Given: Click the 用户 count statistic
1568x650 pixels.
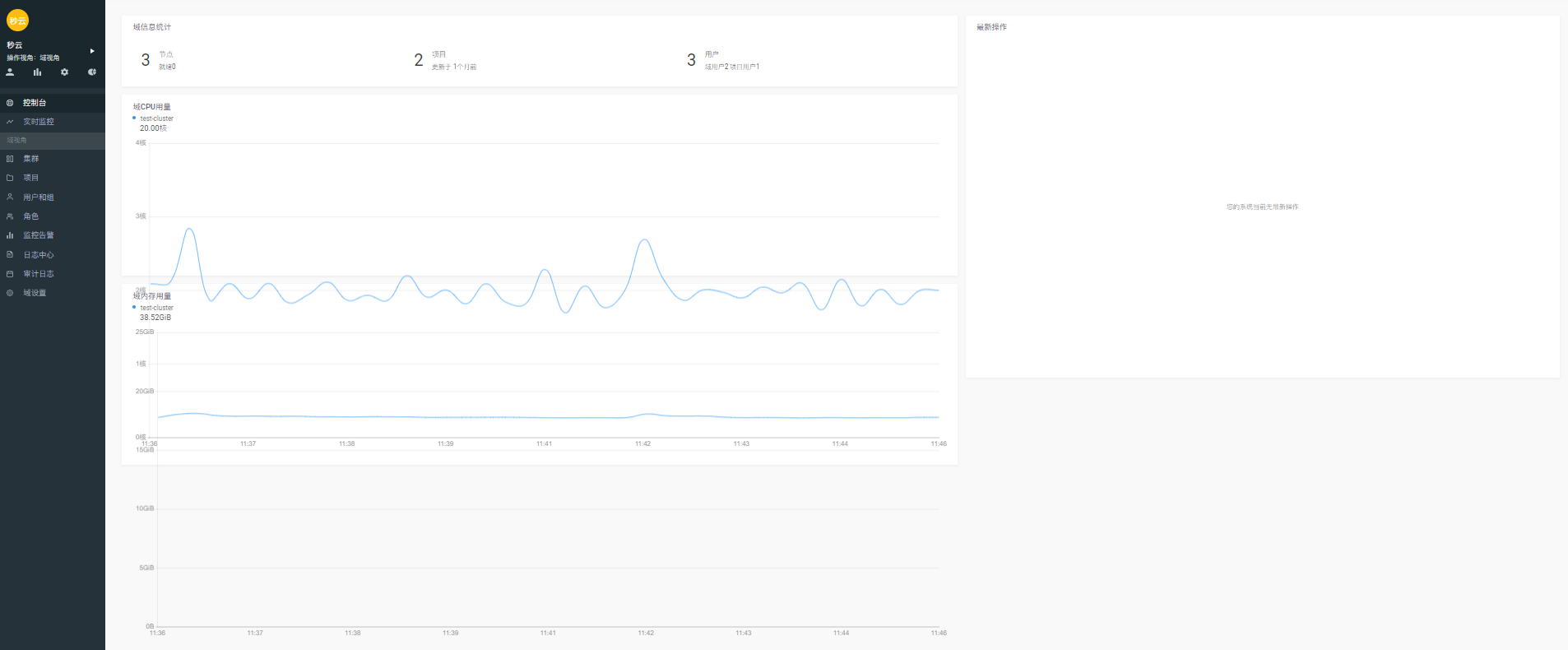Looking at the screenshot, I should (x=691, y=60).
